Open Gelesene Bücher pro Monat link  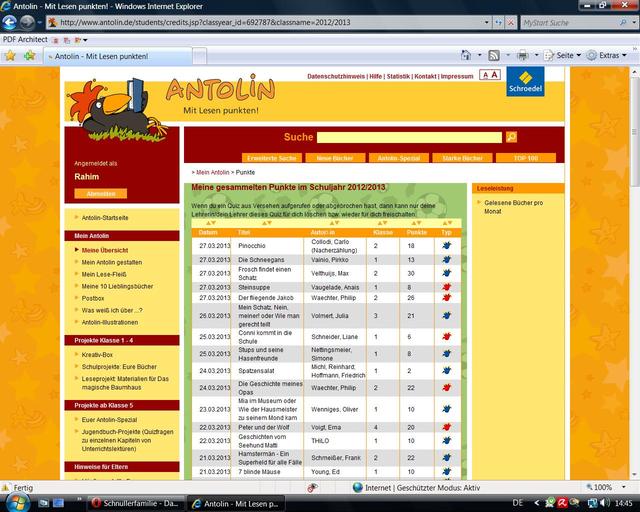[513, 207]
